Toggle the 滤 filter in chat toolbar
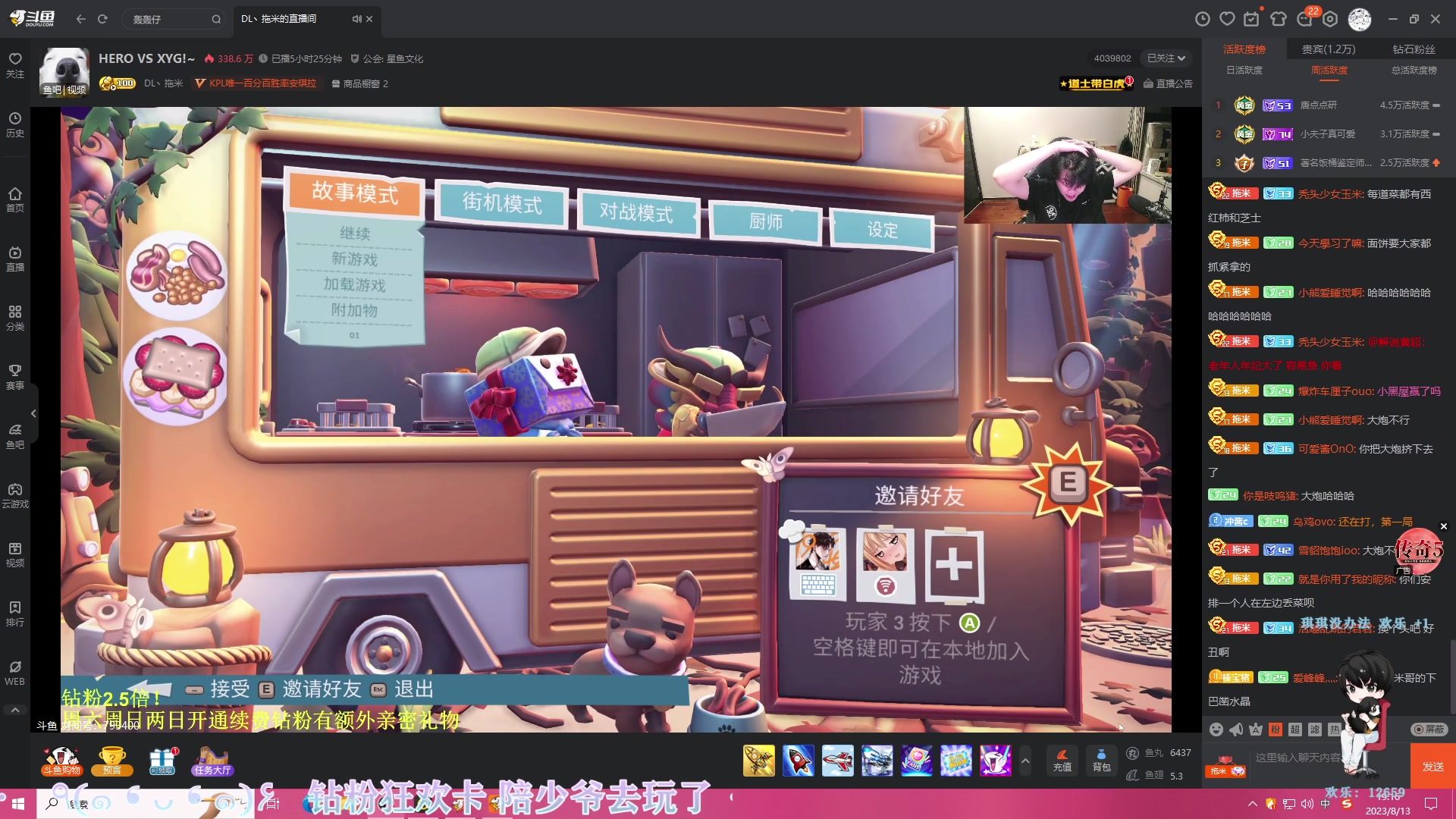1456x819 pixels. click(1315, 730)
